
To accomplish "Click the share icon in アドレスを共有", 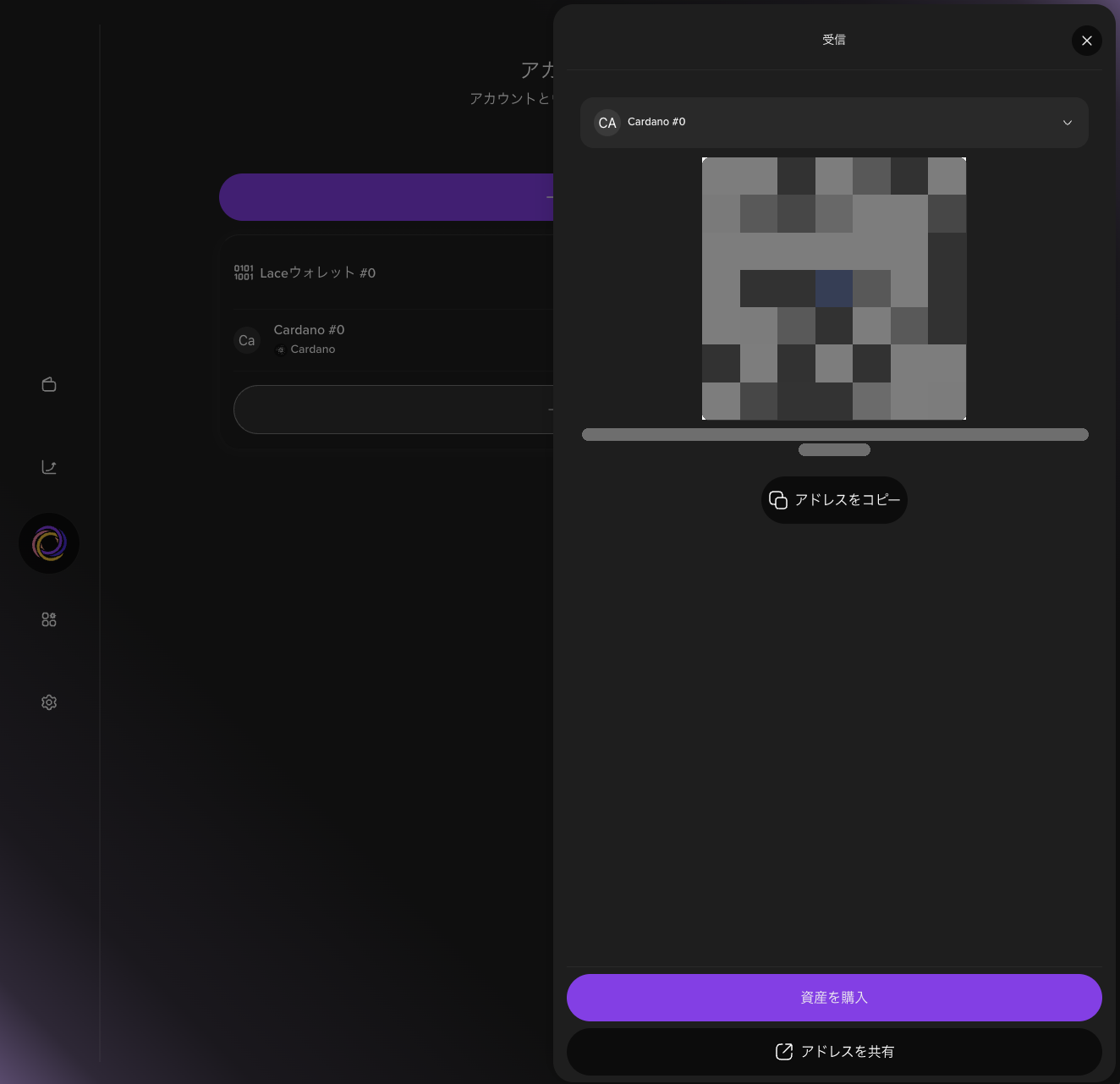I will click(784, 1052).
